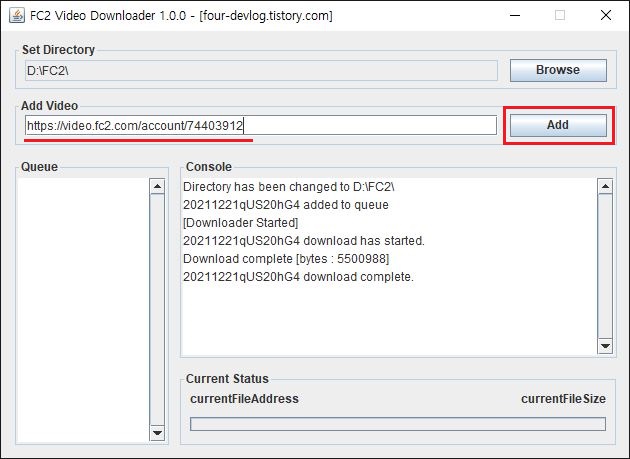630x459 pixels.
Task: Click the Console scrollbar track
Action: [605, 266]
